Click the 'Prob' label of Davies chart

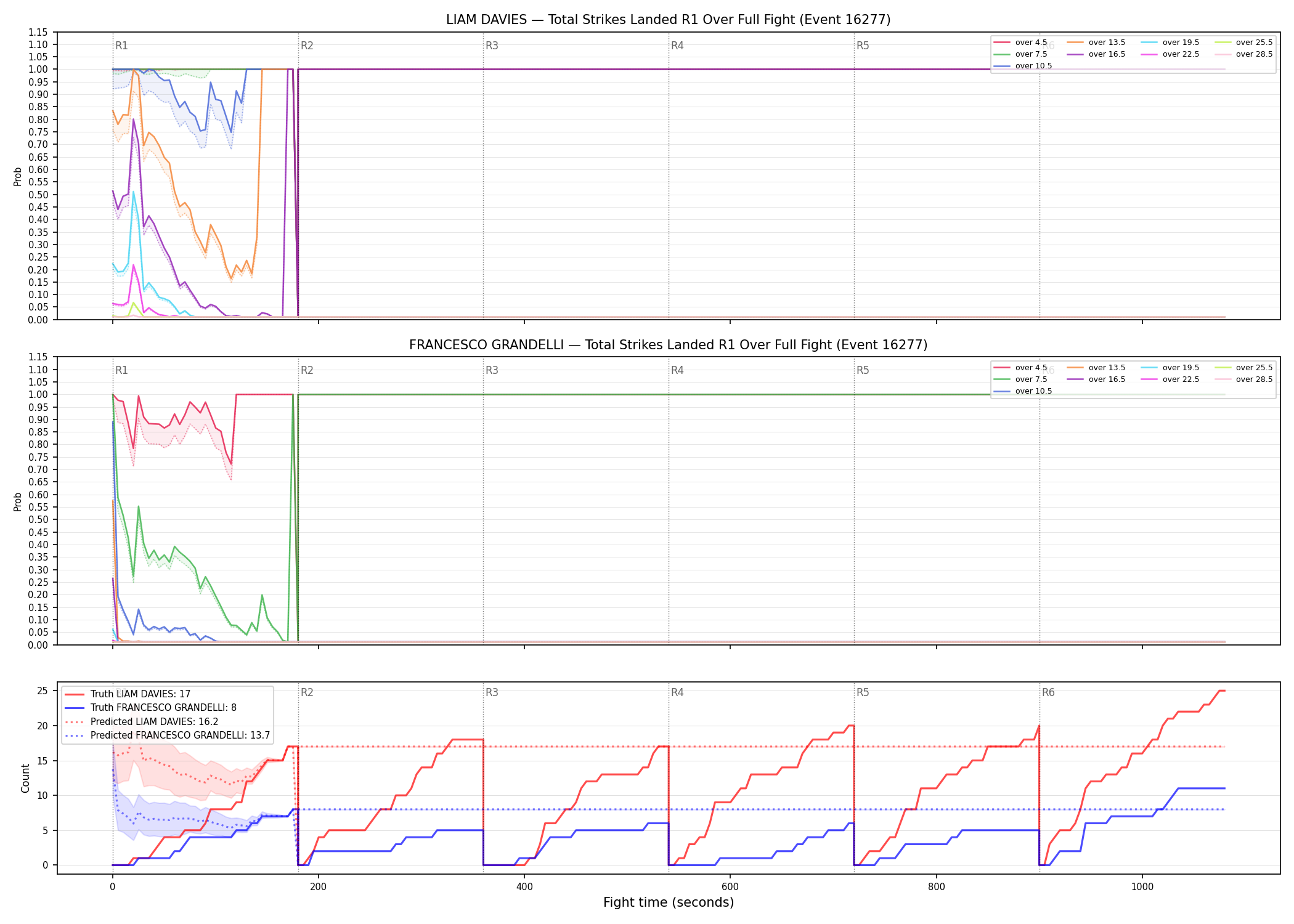(x=17, y=176)
